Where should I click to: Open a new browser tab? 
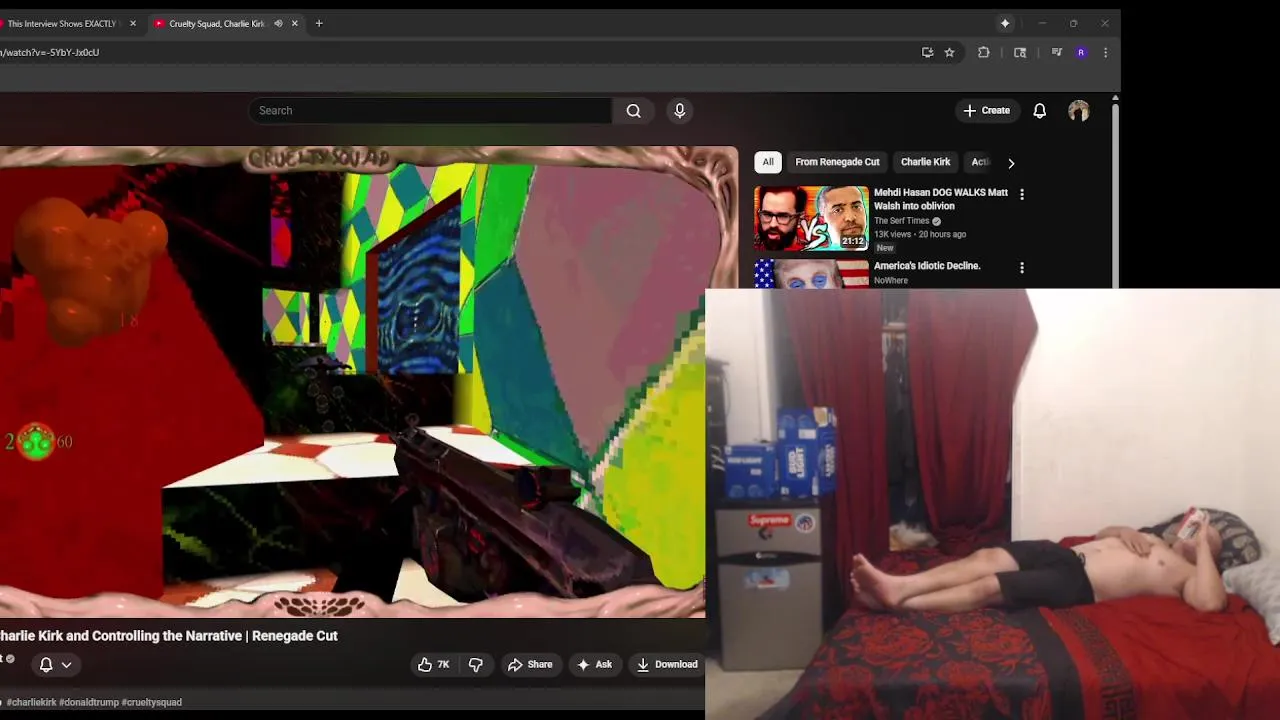click(319, 23)
